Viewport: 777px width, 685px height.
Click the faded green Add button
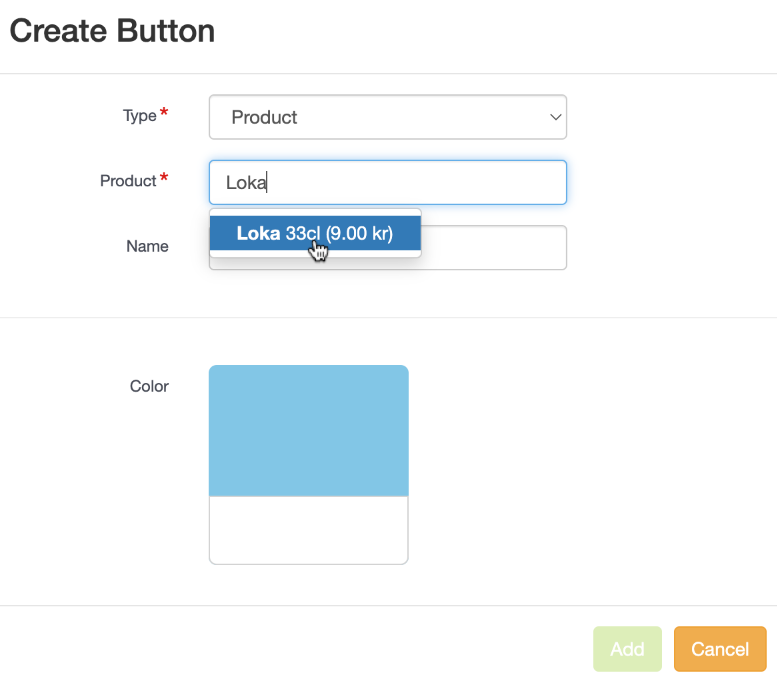[627, 649]
